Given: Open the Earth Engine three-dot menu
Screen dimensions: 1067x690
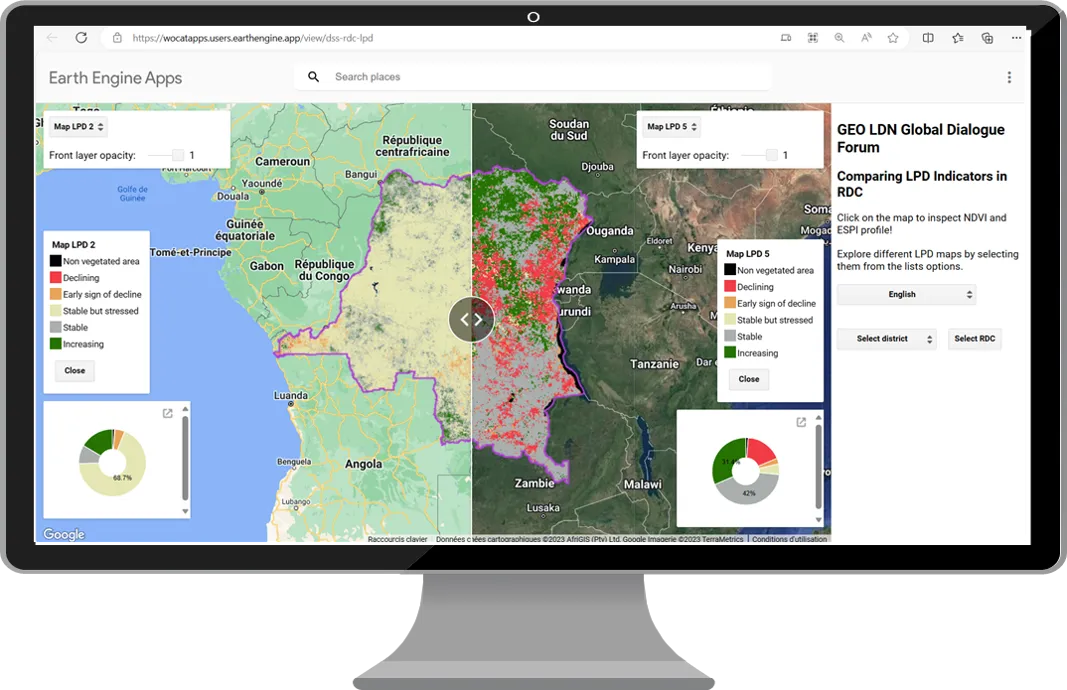Looking at the screenshot, I should [x=1009, y=77].
